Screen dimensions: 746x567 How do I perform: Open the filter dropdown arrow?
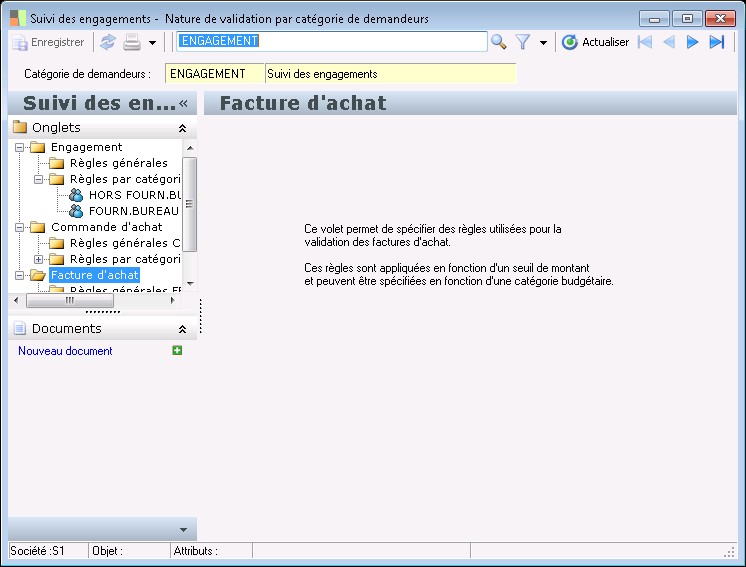543,43
